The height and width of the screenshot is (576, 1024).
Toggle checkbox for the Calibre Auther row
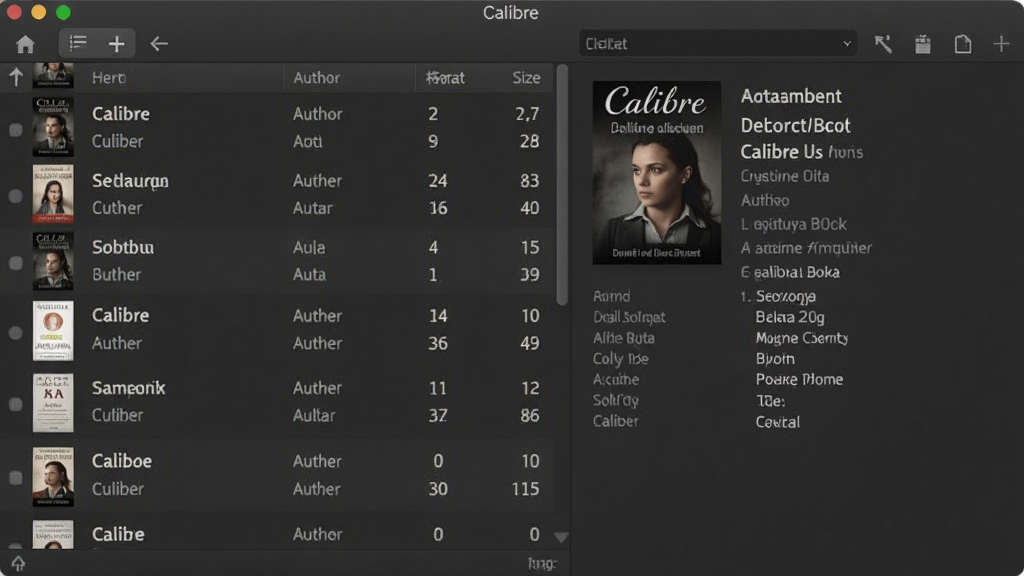pos(16,332)
